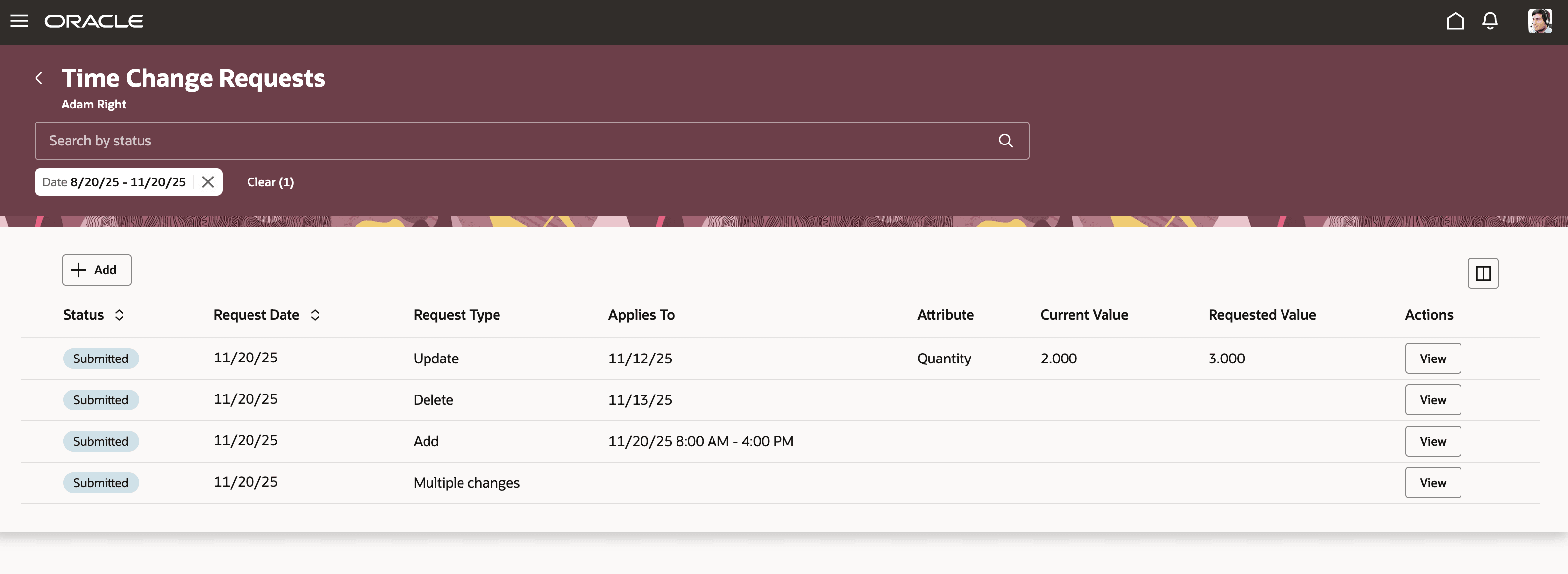Image resolution: width=1568 pixels, height=574 pixels.
Task: View the Delete request for 11/13/25
Action: (x=1432, y=400)
